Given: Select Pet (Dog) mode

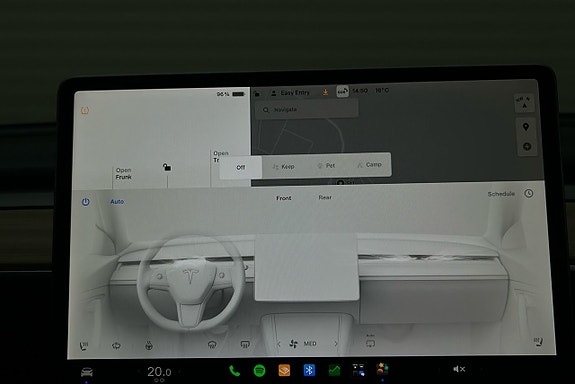Looking at the screenshot, I should (326, 165).
